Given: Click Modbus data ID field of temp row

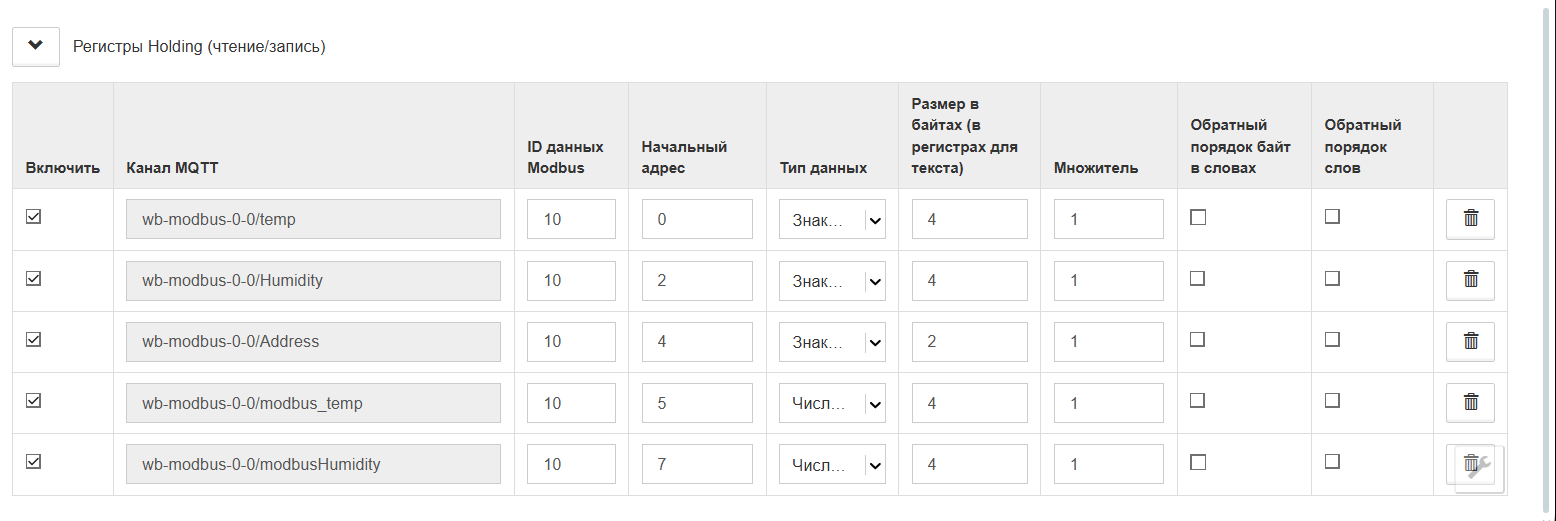Looking at the screenshot, I should (x=571, y=220).
